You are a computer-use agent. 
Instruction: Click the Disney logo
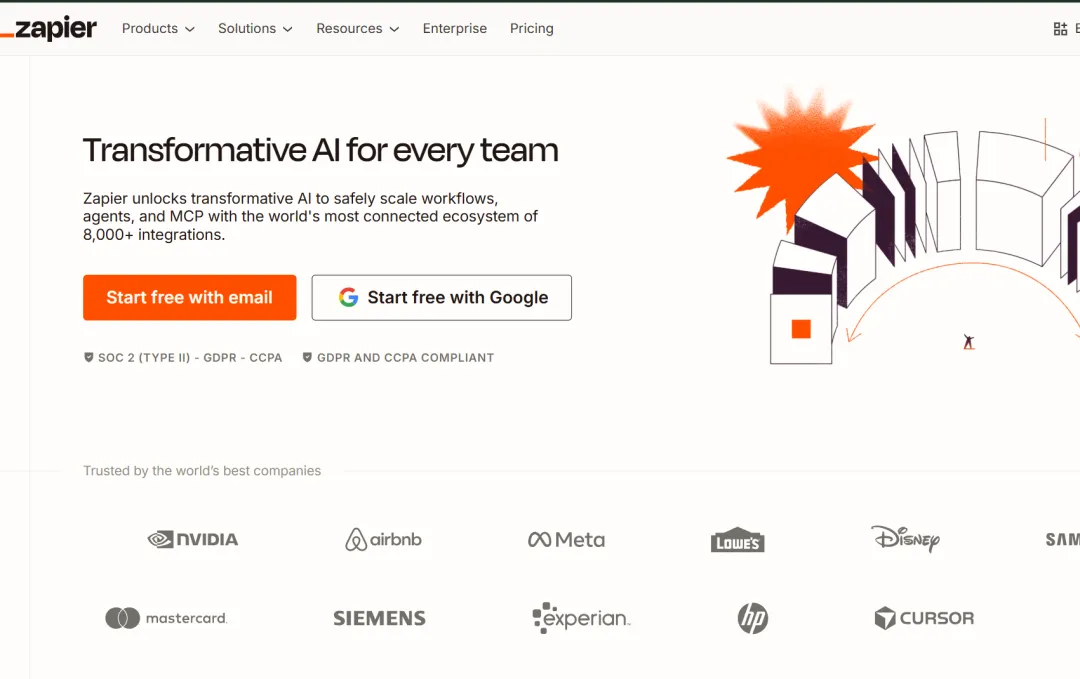pos(906,539)
